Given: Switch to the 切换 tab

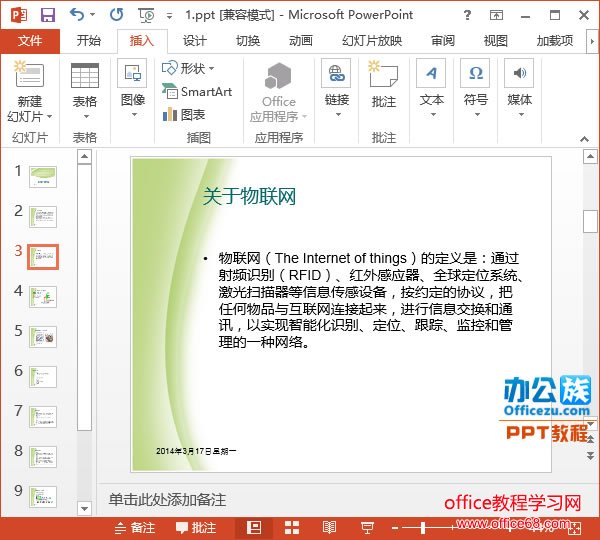Looking at the screenshot, I should [248, 41].
